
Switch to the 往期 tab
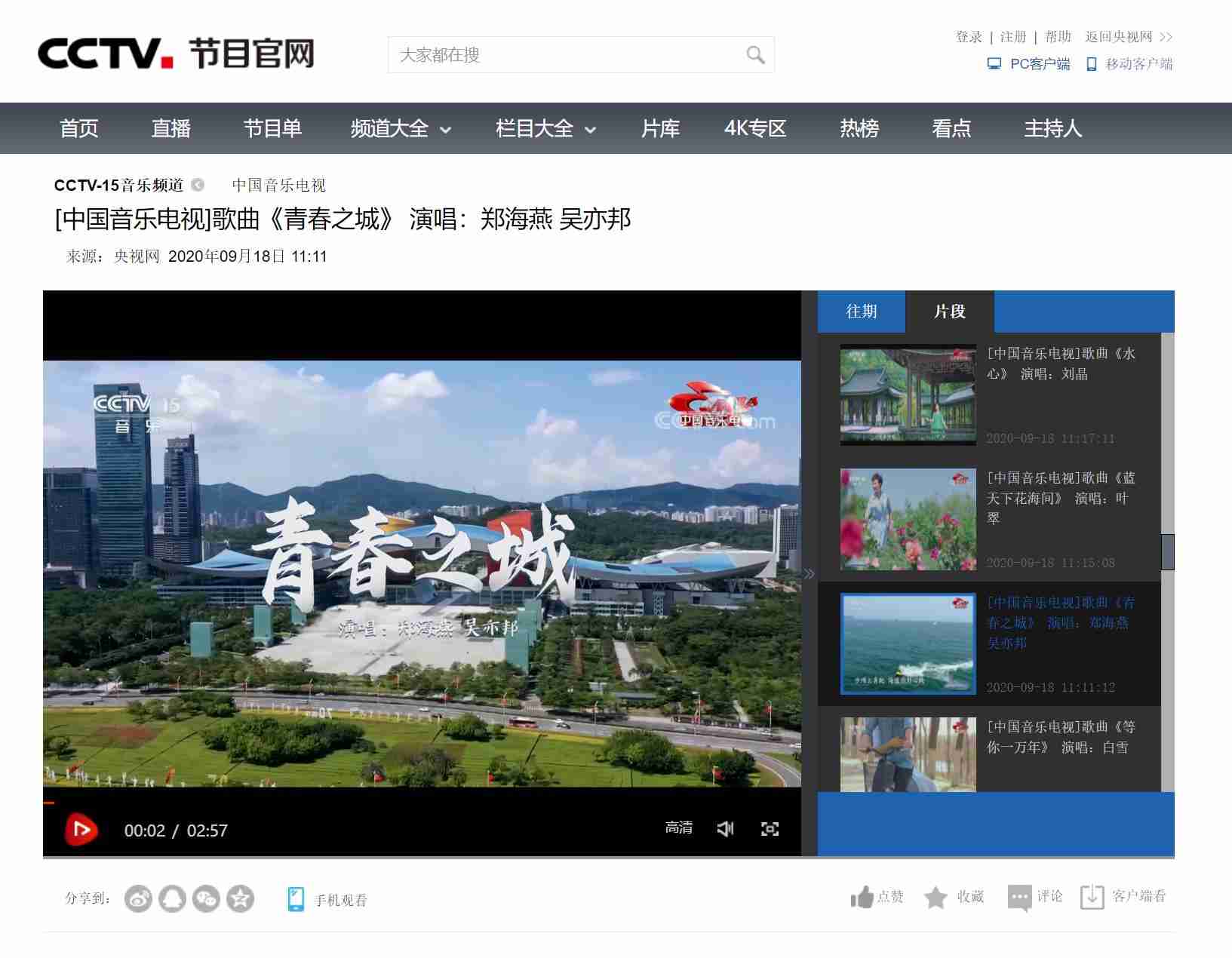coord(862,312)
